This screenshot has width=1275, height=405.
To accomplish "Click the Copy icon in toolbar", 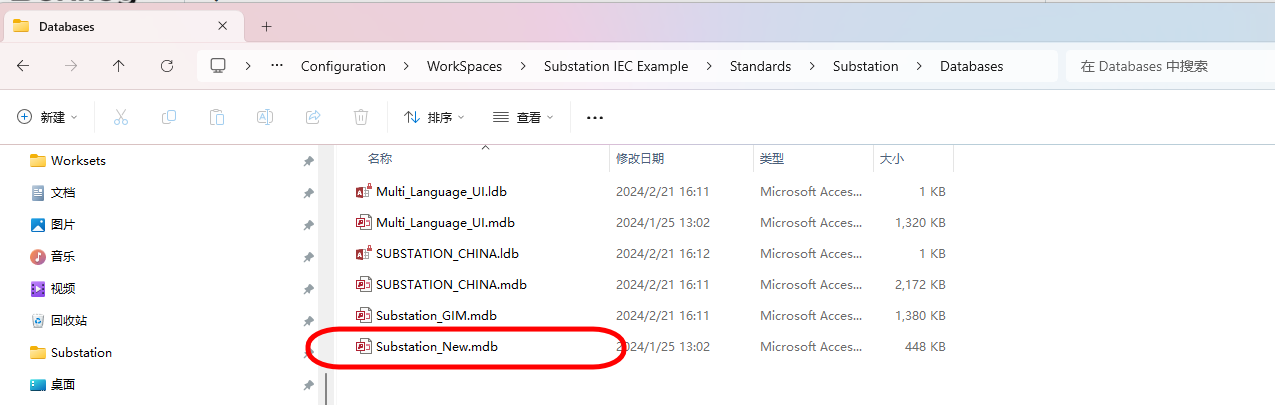I will (x=169, y=117).
